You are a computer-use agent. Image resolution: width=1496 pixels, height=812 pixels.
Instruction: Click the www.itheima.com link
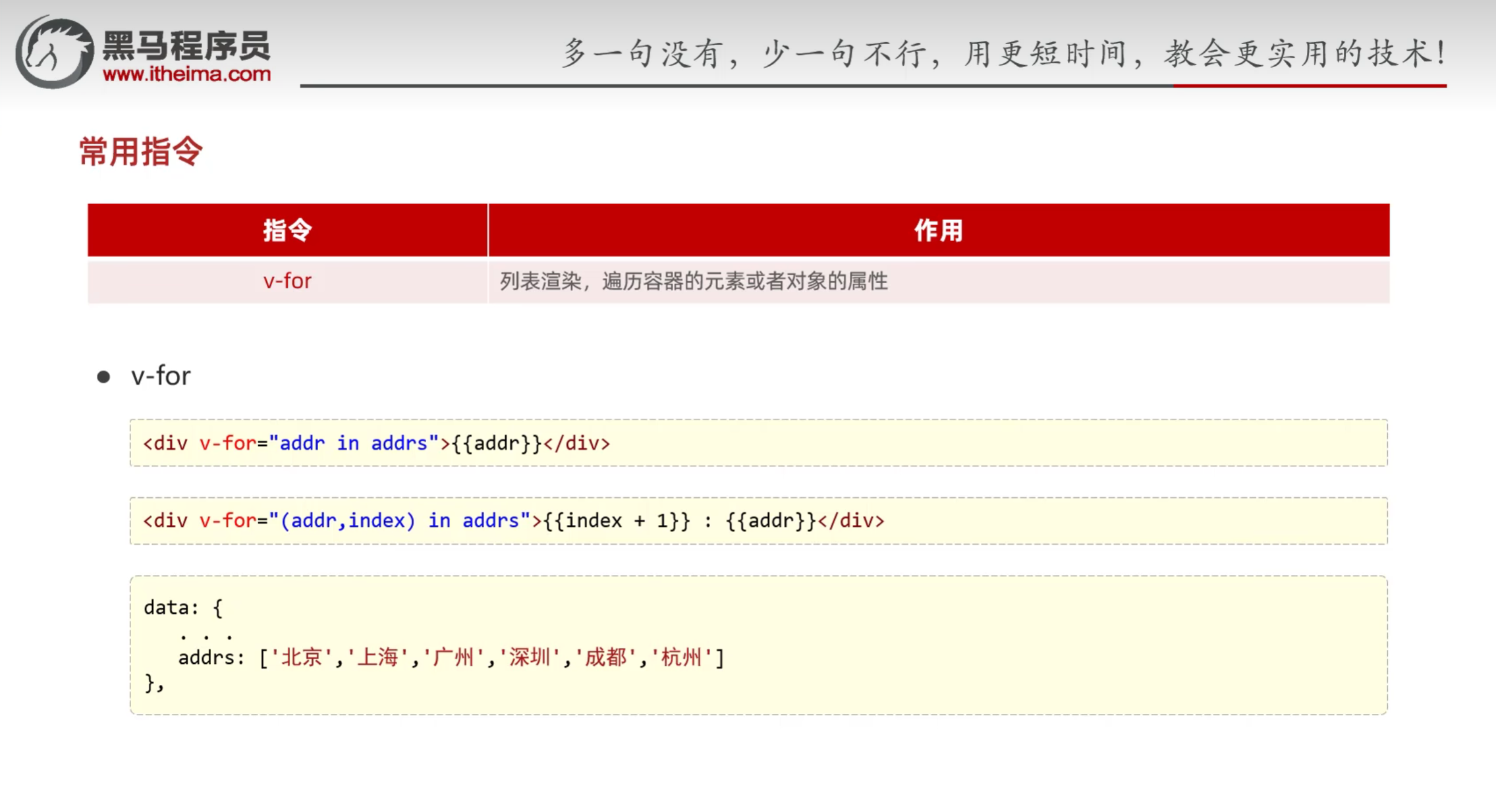coord(186,74)
